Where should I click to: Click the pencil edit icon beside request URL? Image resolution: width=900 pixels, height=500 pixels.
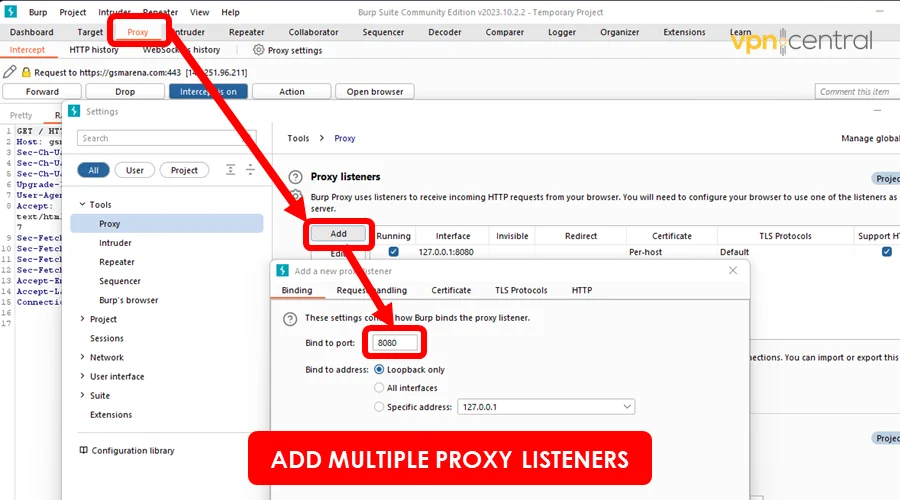click(x=10, y=72)
